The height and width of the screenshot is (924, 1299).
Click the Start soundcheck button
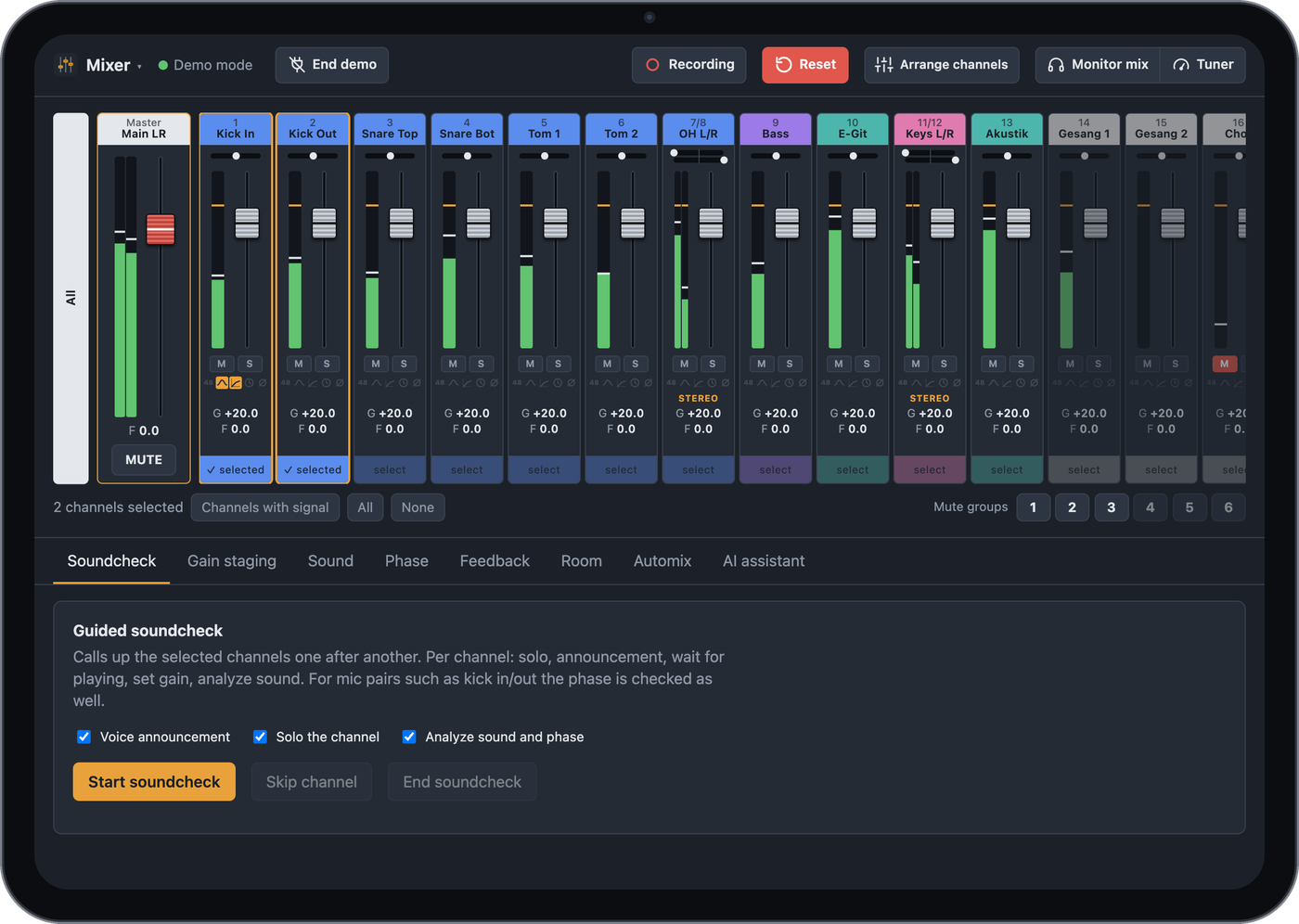154,782
